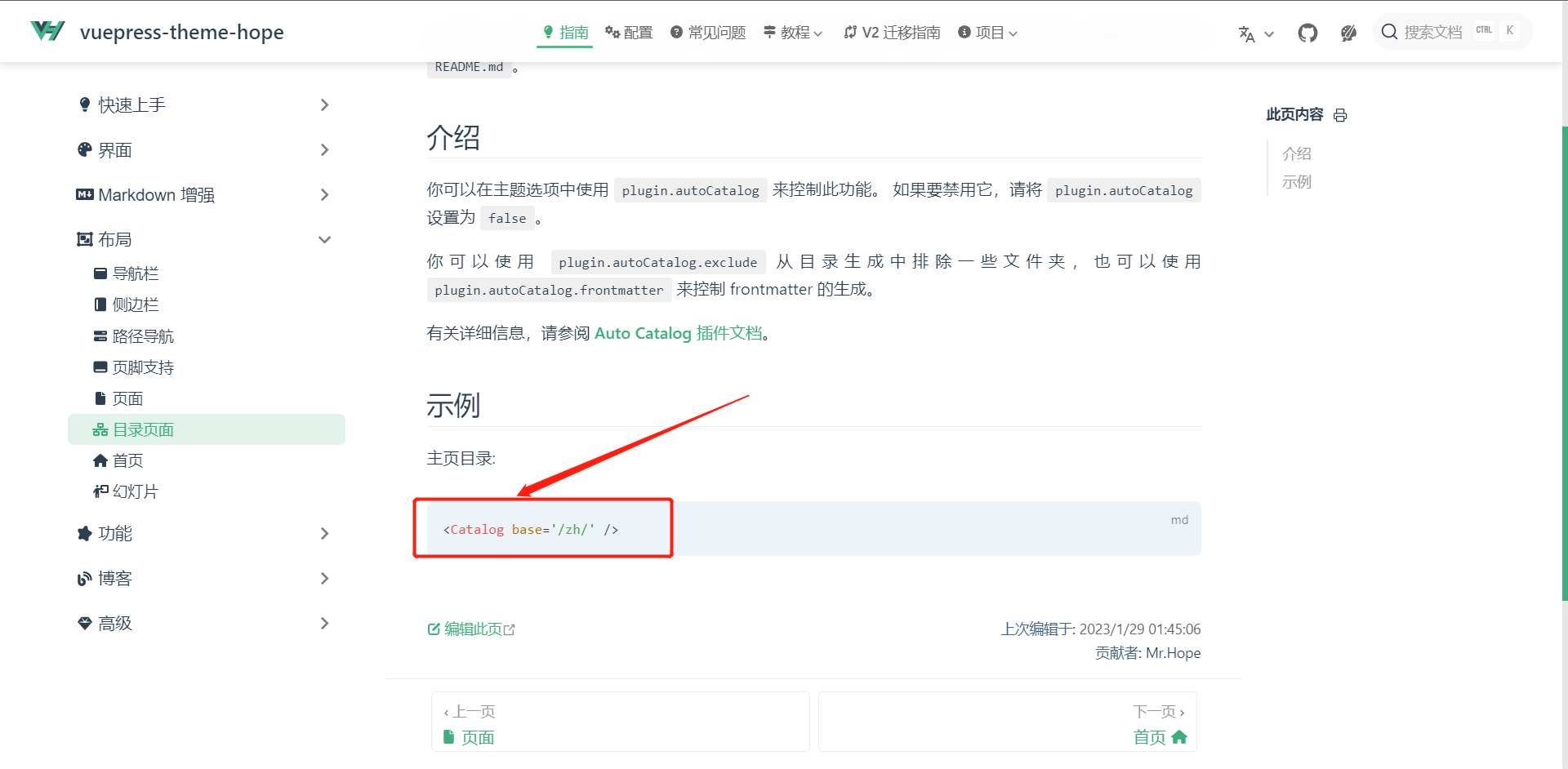The width and height of the screenshot is (1568, 769).
Task: Open the V2 迁移指南 menu item
Action: pyautogui.click(x=892, y=33)
